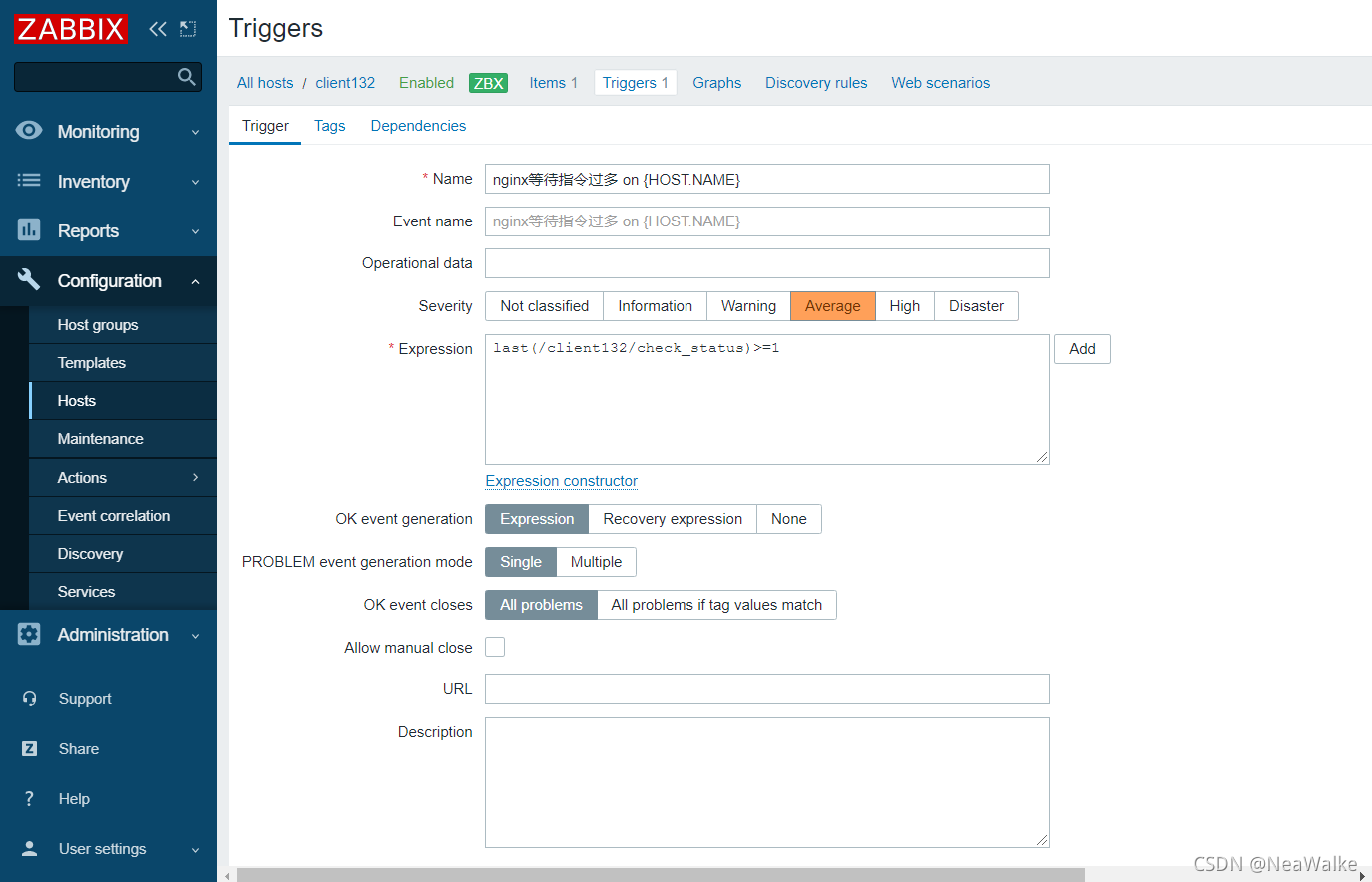Set severity to High
1372x882 pixels.
tap(905, 306)
